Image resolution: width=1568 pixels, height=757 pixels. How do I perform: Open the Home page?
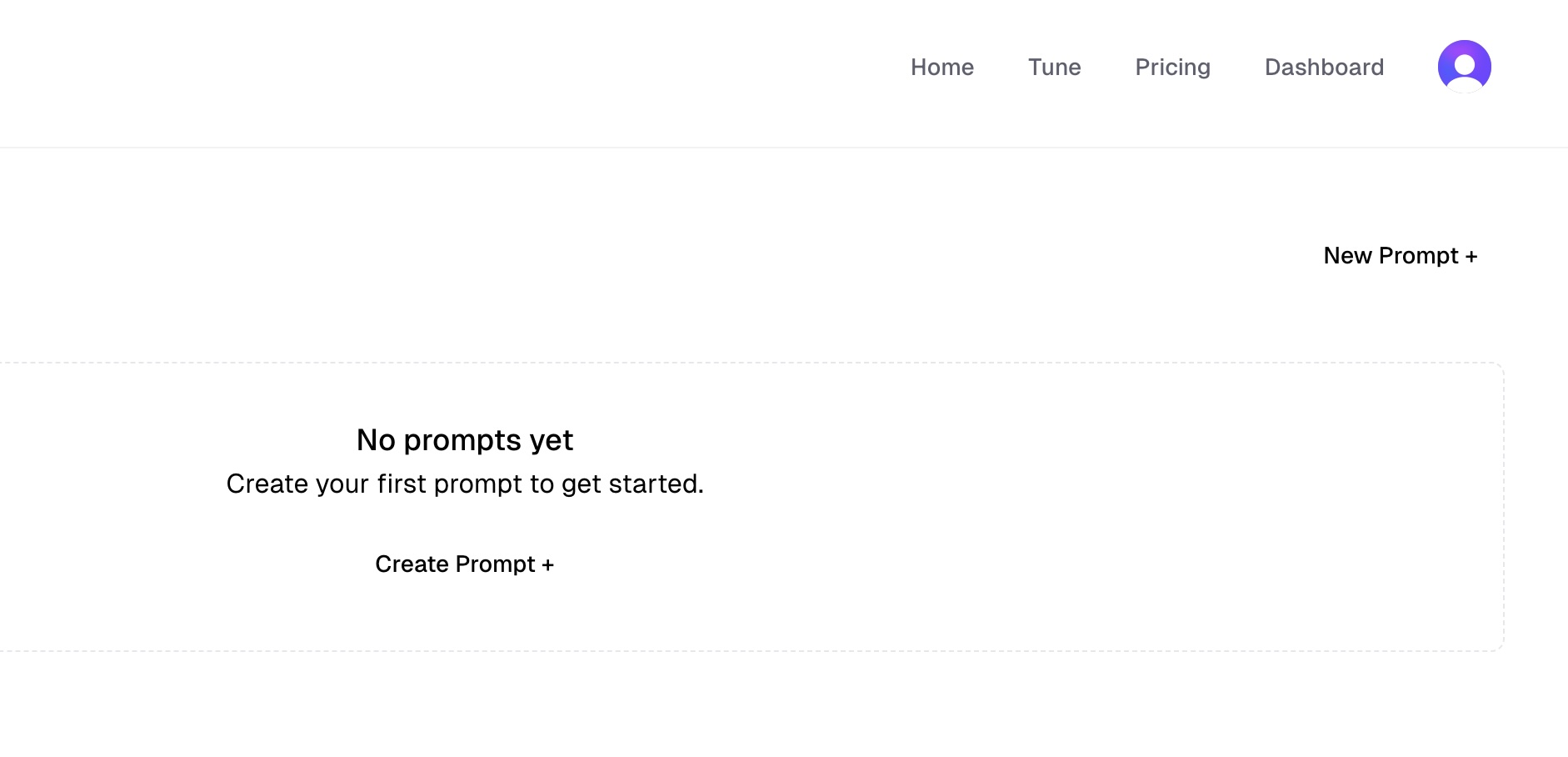coord(942,68)
